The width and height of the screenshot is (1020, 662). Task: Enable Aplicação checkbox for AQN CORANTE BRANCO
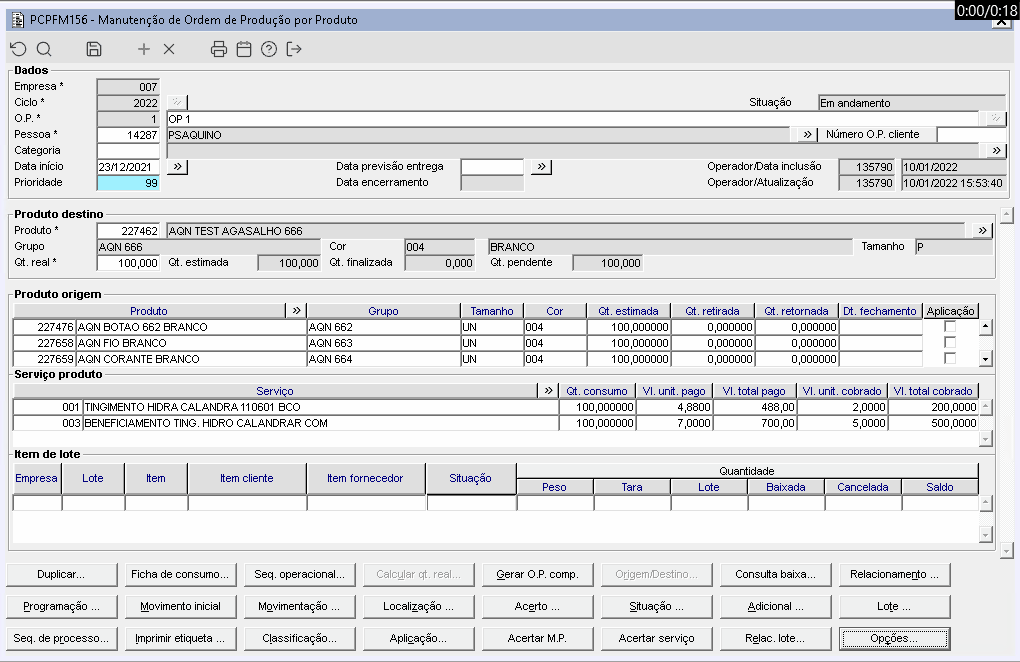tap(950, 359)
